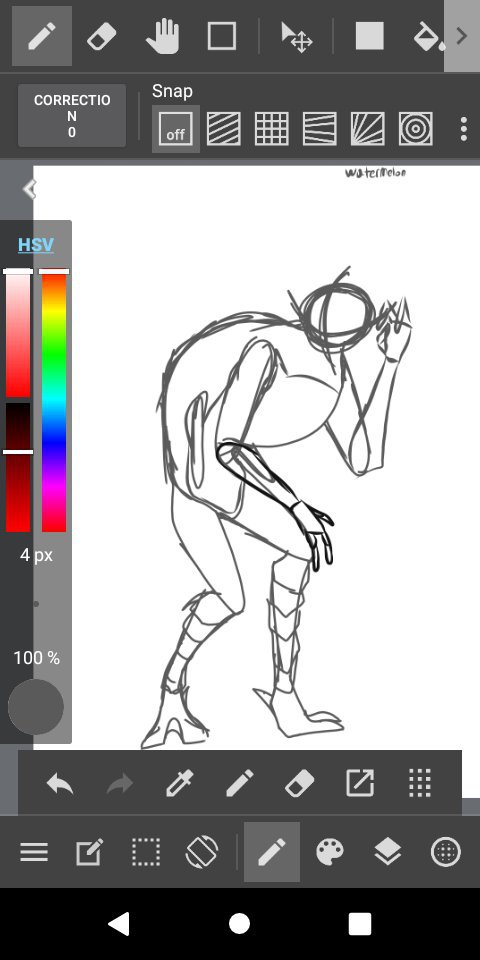The height and width of the screenshot is (960, 480).
Task: Collapse the color side panel arrow
Action: [x=29, y=189]
